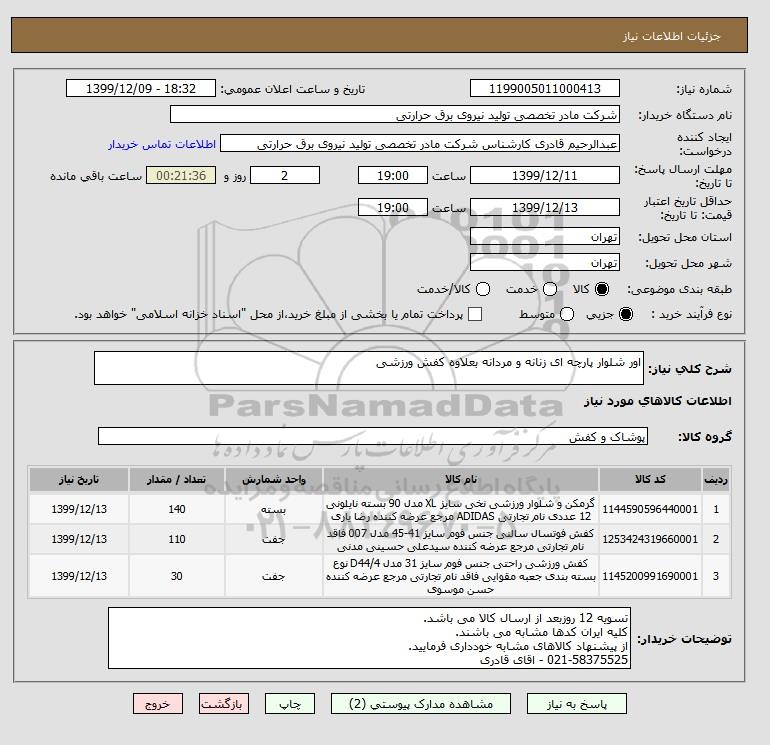Viewport: 770px width, 745px height.
Task: Click the واحد شمارش column header
Action: [274, 479]
